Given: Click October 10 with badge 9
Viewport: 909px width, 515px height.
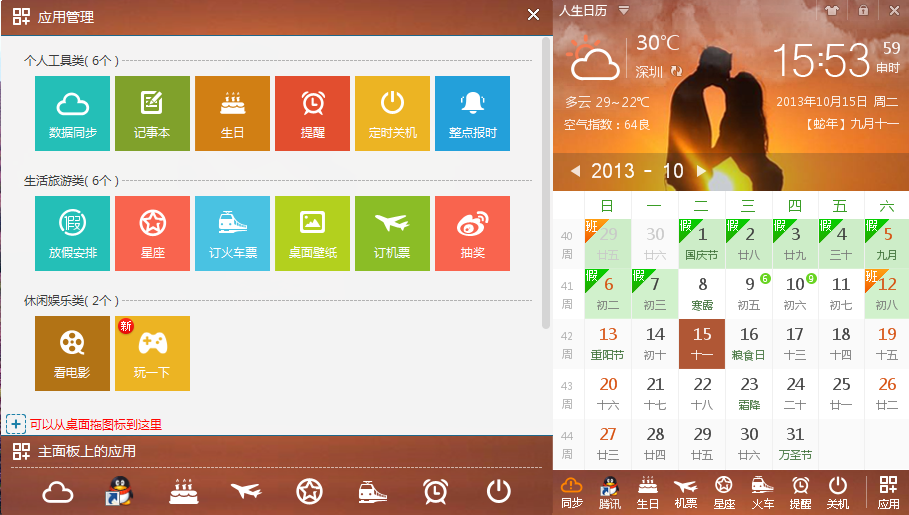Looking at the screenshot, I should click(x=795, y=293).
